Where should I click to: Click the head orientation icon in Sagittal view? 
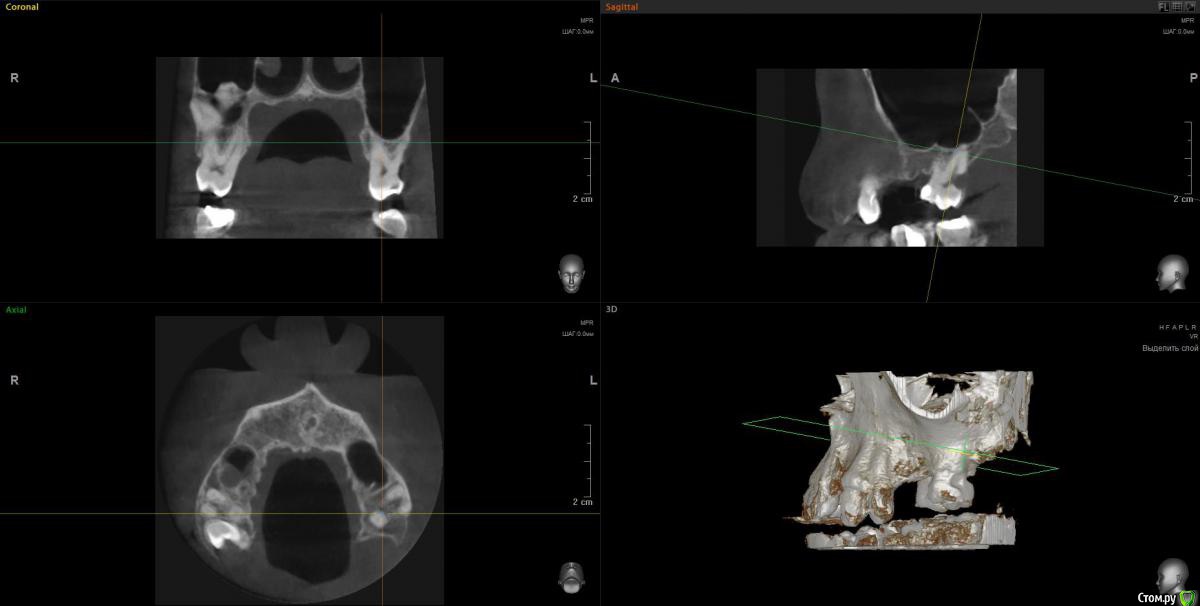click(x=1171, y=274)
